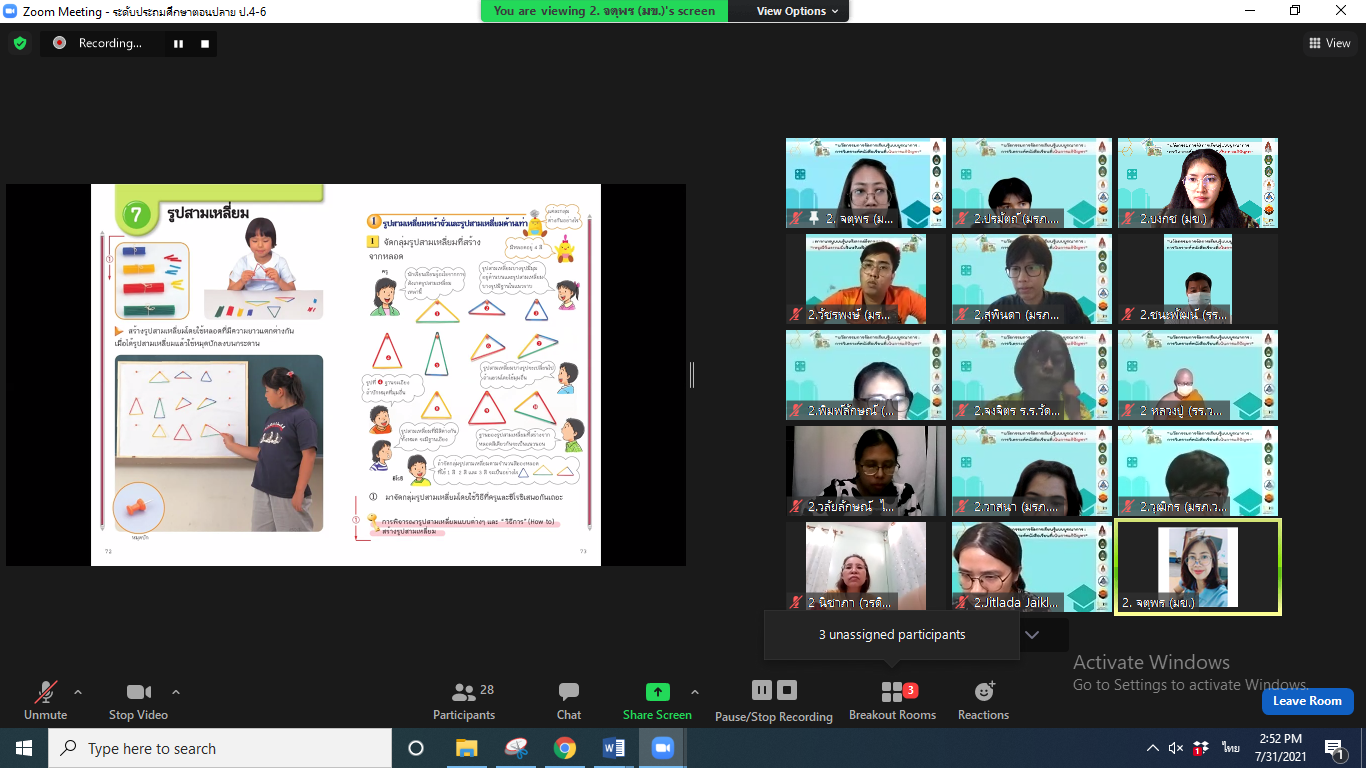Open the Chat panel
Image resolution: width=1366 pixels, height=768 pixels.
coord(569,701)
